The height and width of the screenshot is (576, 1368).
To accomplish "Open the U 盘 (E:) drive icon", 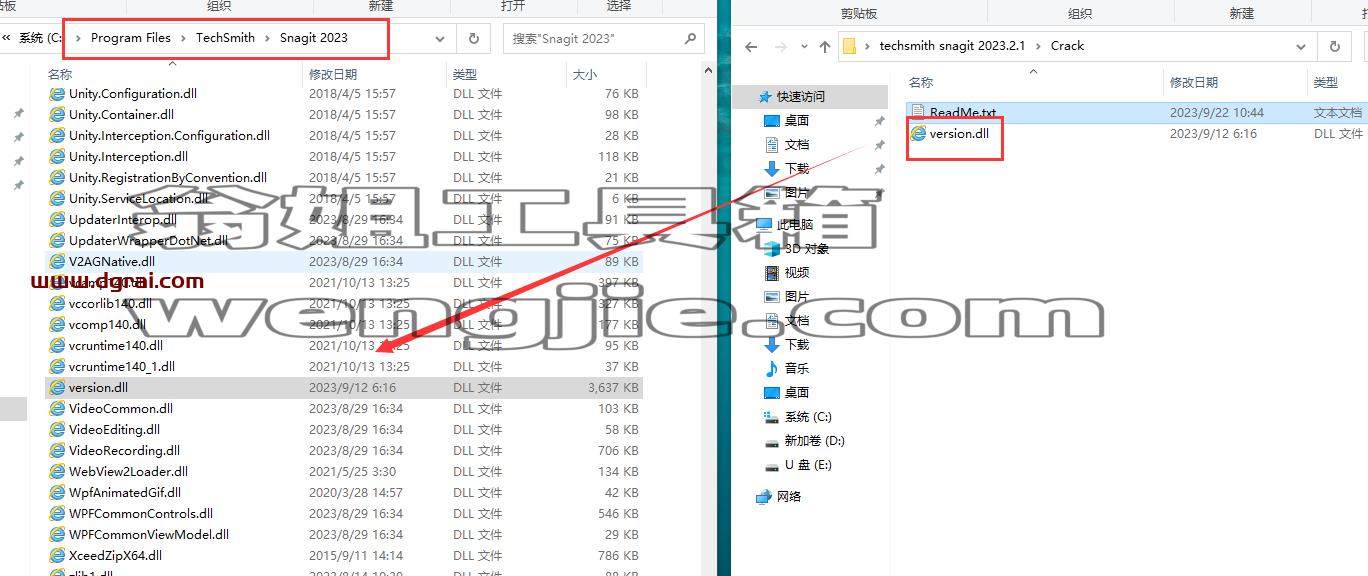I will point(772,465).
